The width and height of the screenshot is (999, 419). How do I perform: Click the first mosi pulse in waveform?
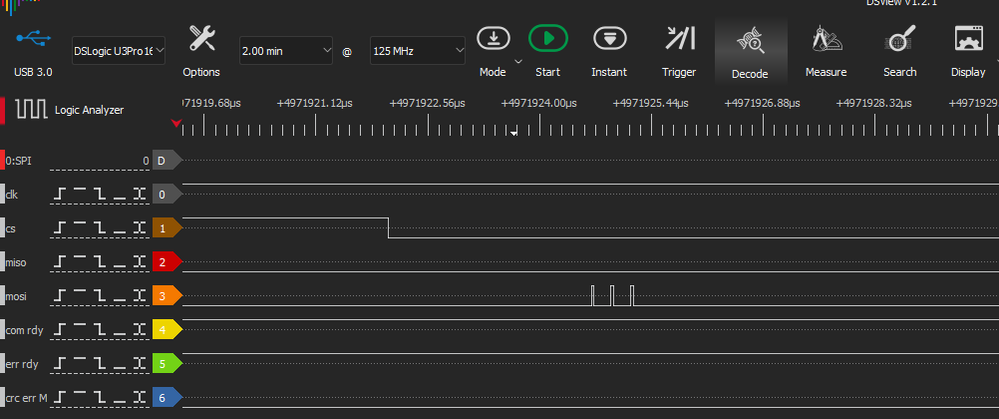pyautogui.click(x=593, y=296)
